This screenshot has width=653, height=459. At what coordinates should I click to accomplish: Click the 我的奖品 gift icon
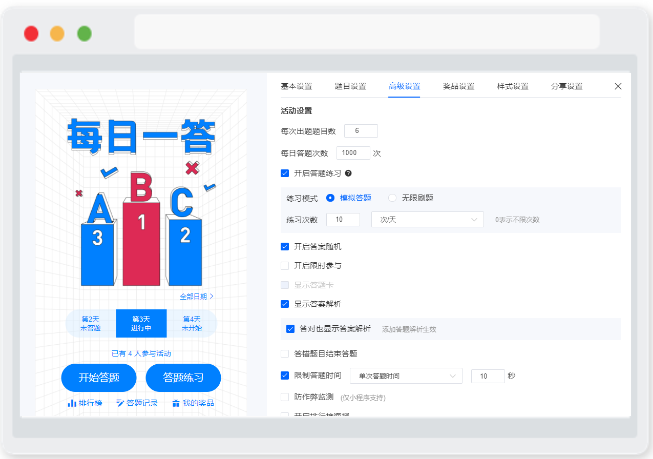click(x=176, y=403)
